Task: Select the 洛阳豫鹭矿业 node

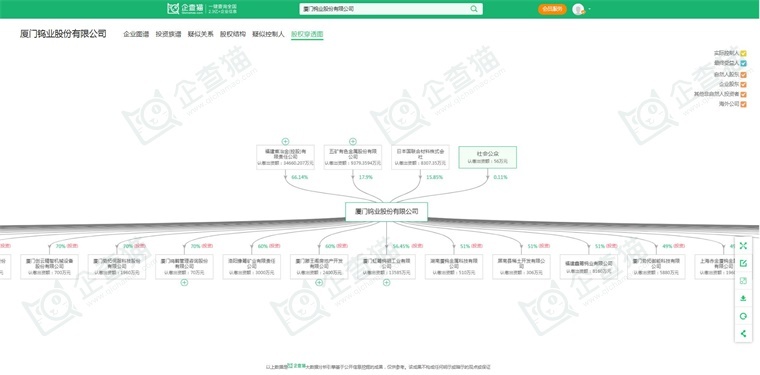Action: 252,267
